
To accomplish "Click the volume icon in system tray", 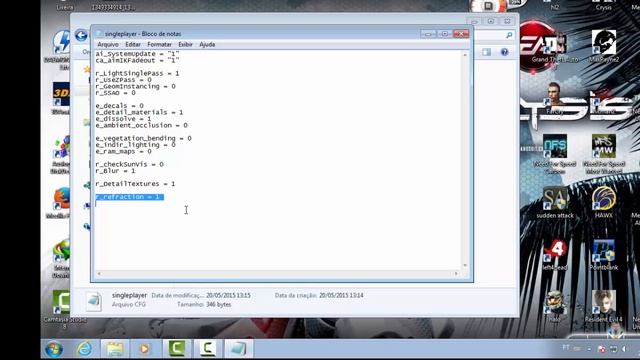I will (624, 349).
